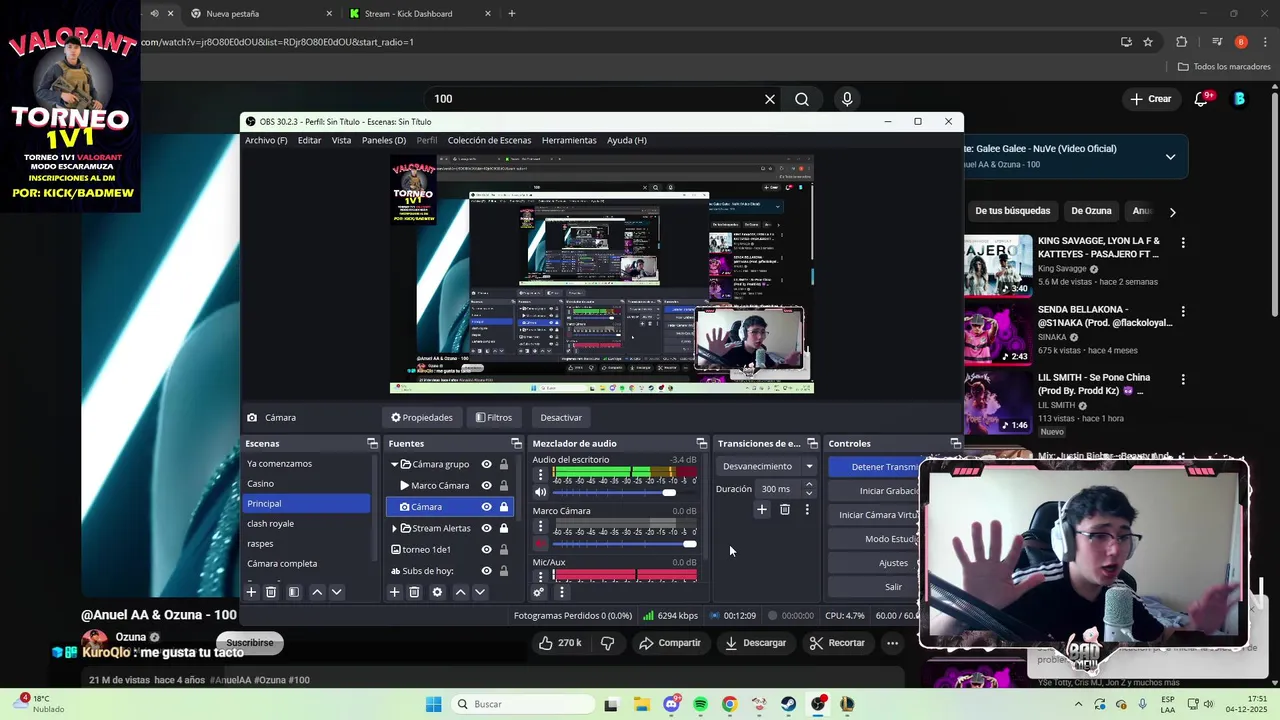Viewport: 1280px width, 720px height.
Task: Toggle visibility of Stream Alertas source
Action: pyautogui.click(x=486, y=528)
